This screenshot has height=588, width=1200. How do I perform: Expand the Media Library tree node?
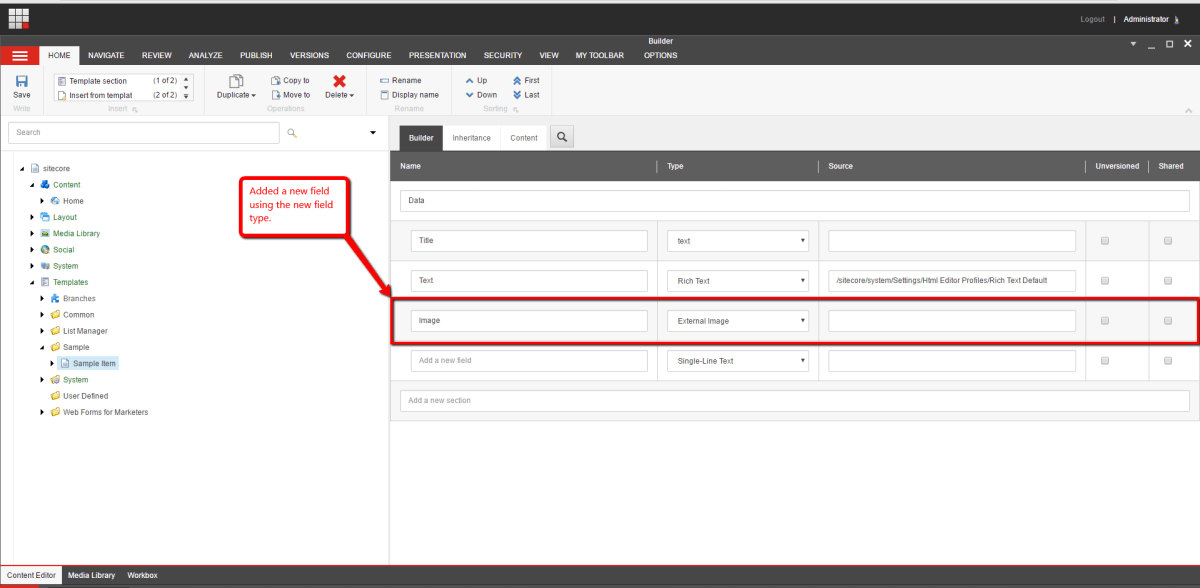43,233
